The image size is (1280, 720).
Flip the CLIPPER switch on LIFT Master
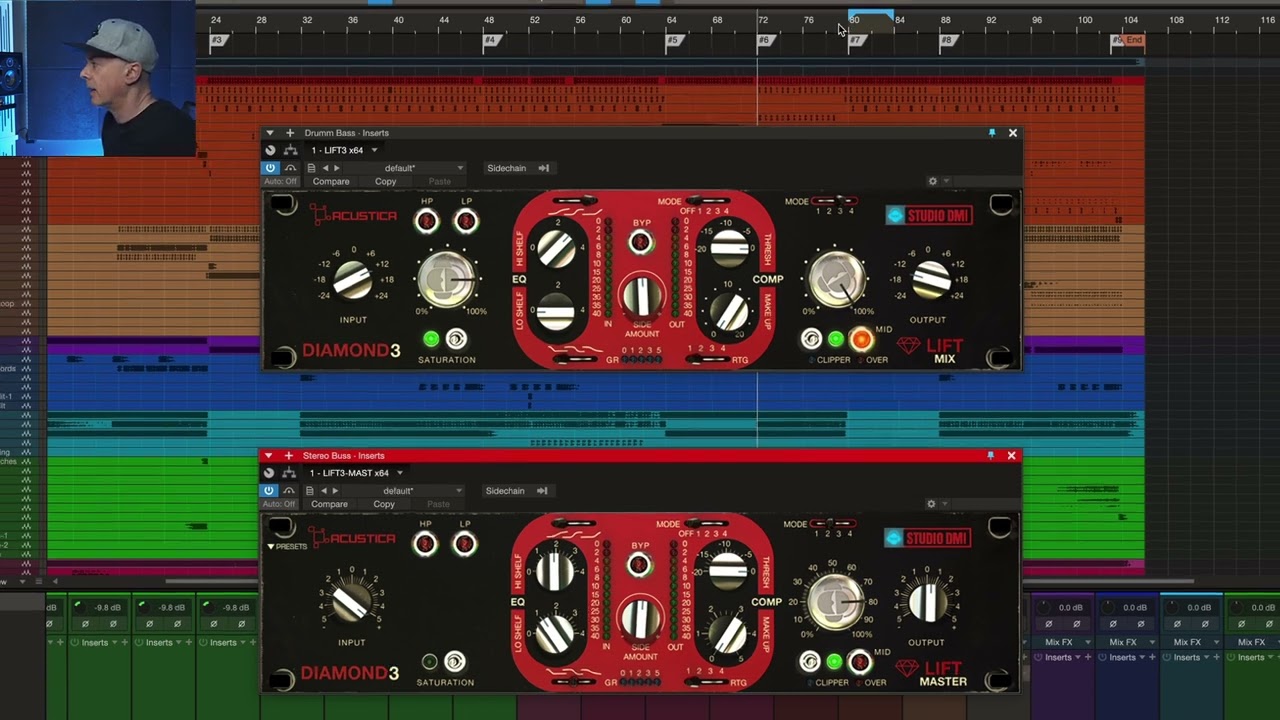click(809, 662)
